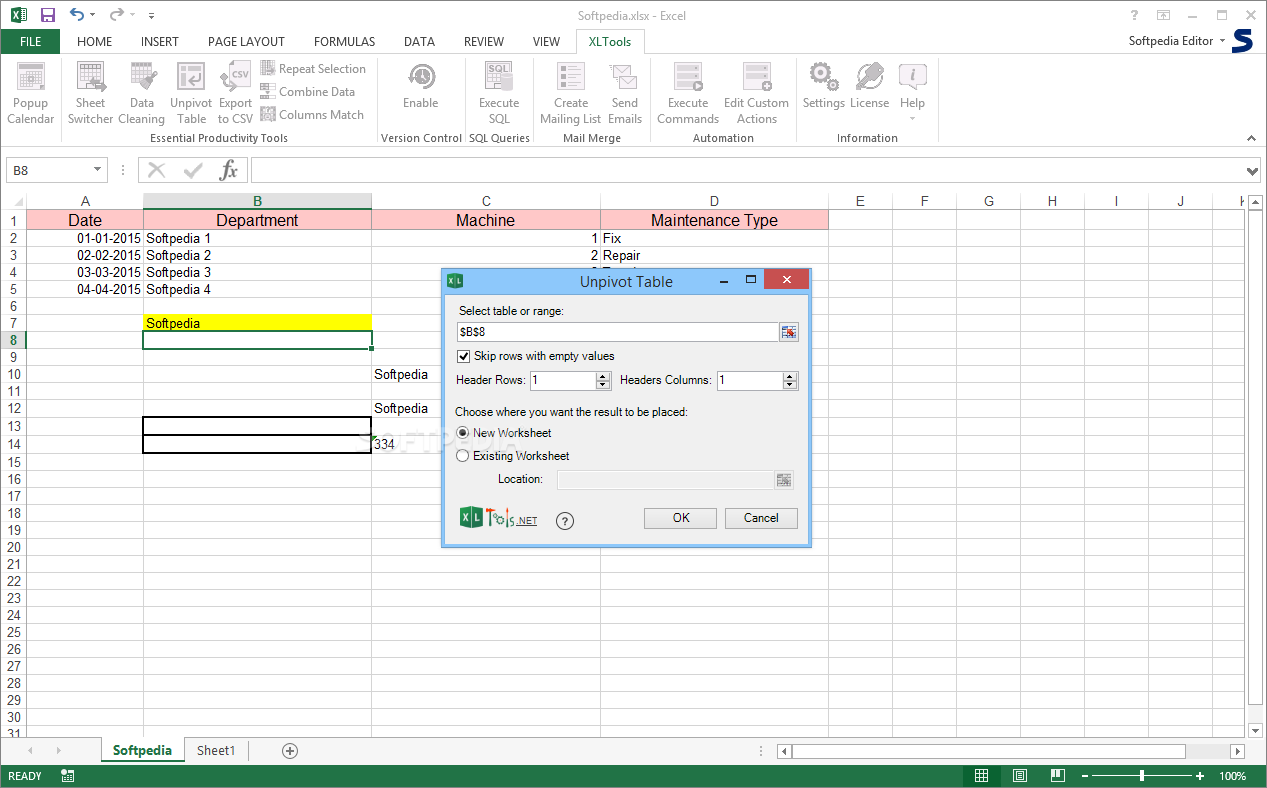
Task: Open XLTools Settings
Action: coord(824,87)
